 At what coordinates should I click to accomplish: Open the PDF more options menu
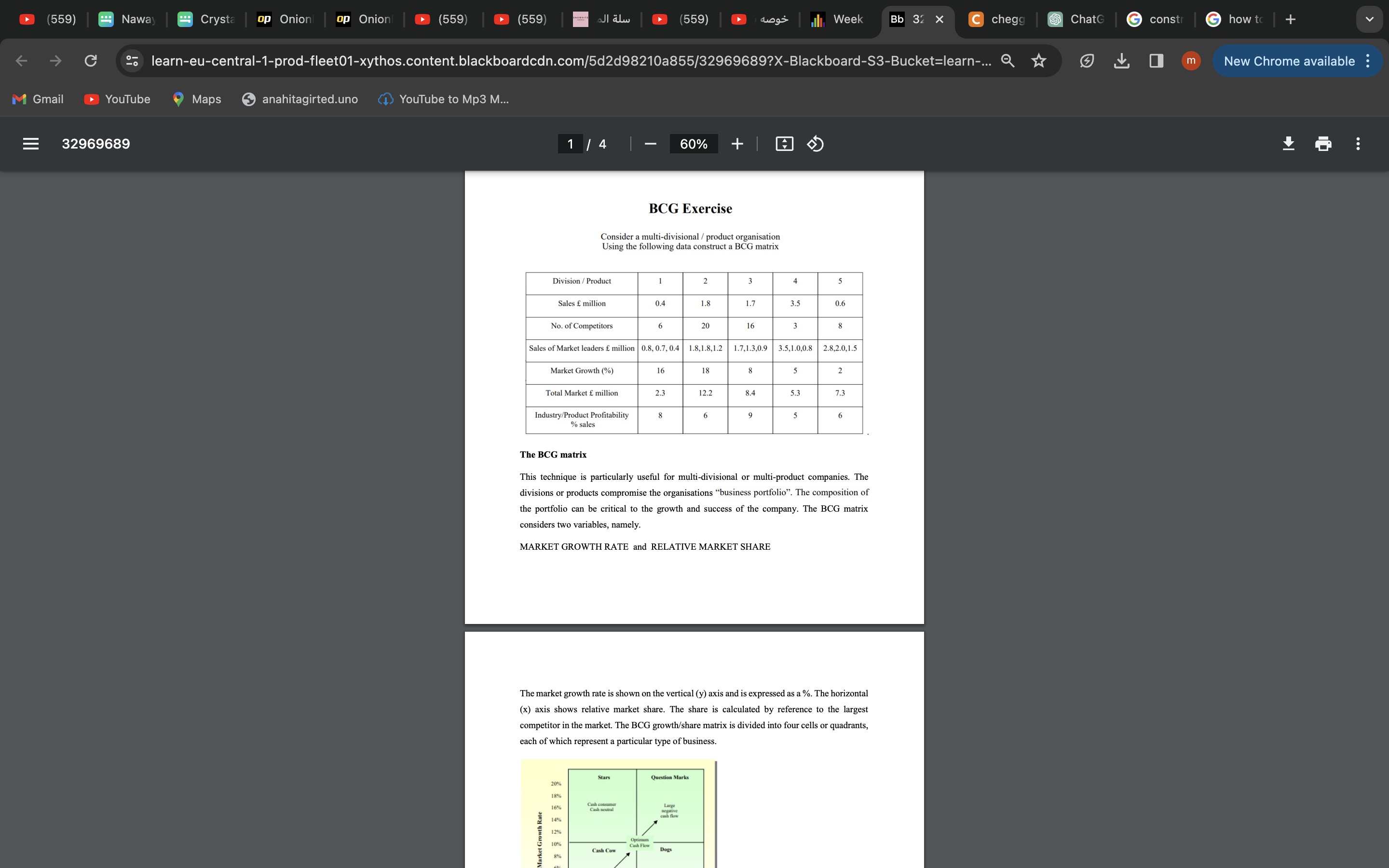click(1358, 144)
